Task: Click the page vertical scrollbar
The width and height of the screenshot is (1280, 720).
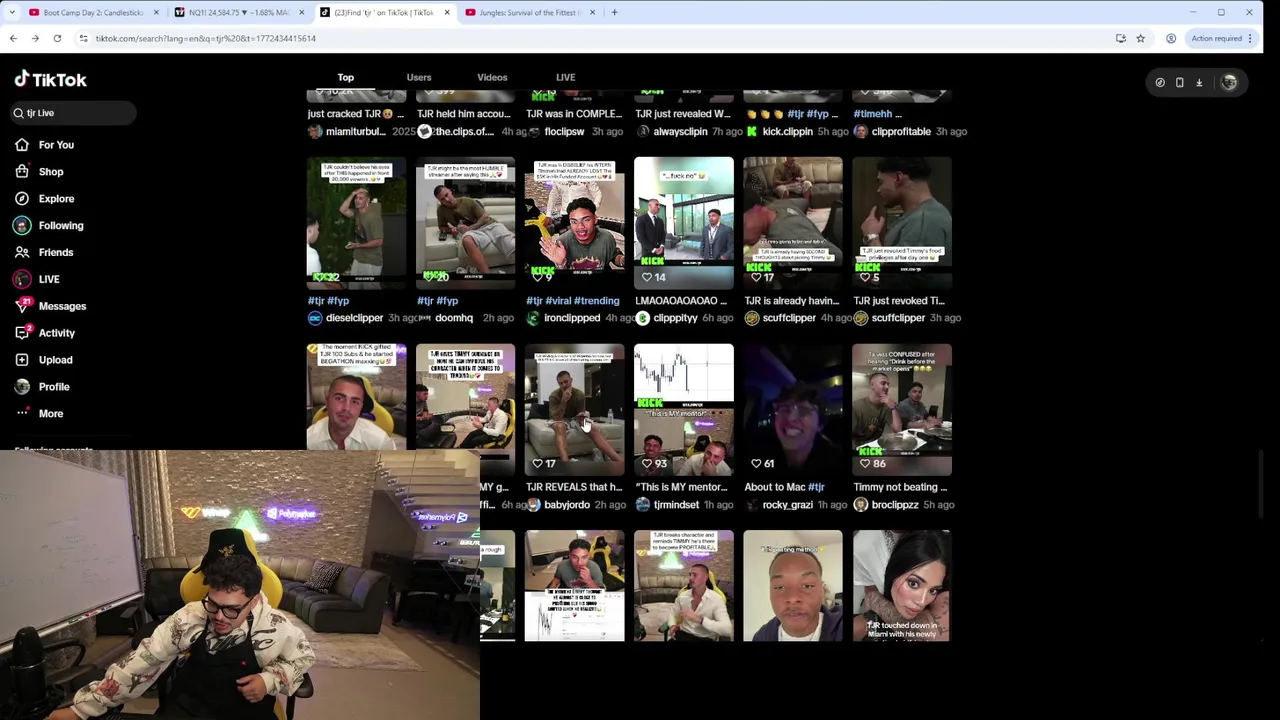Action: pos(1260,485)
